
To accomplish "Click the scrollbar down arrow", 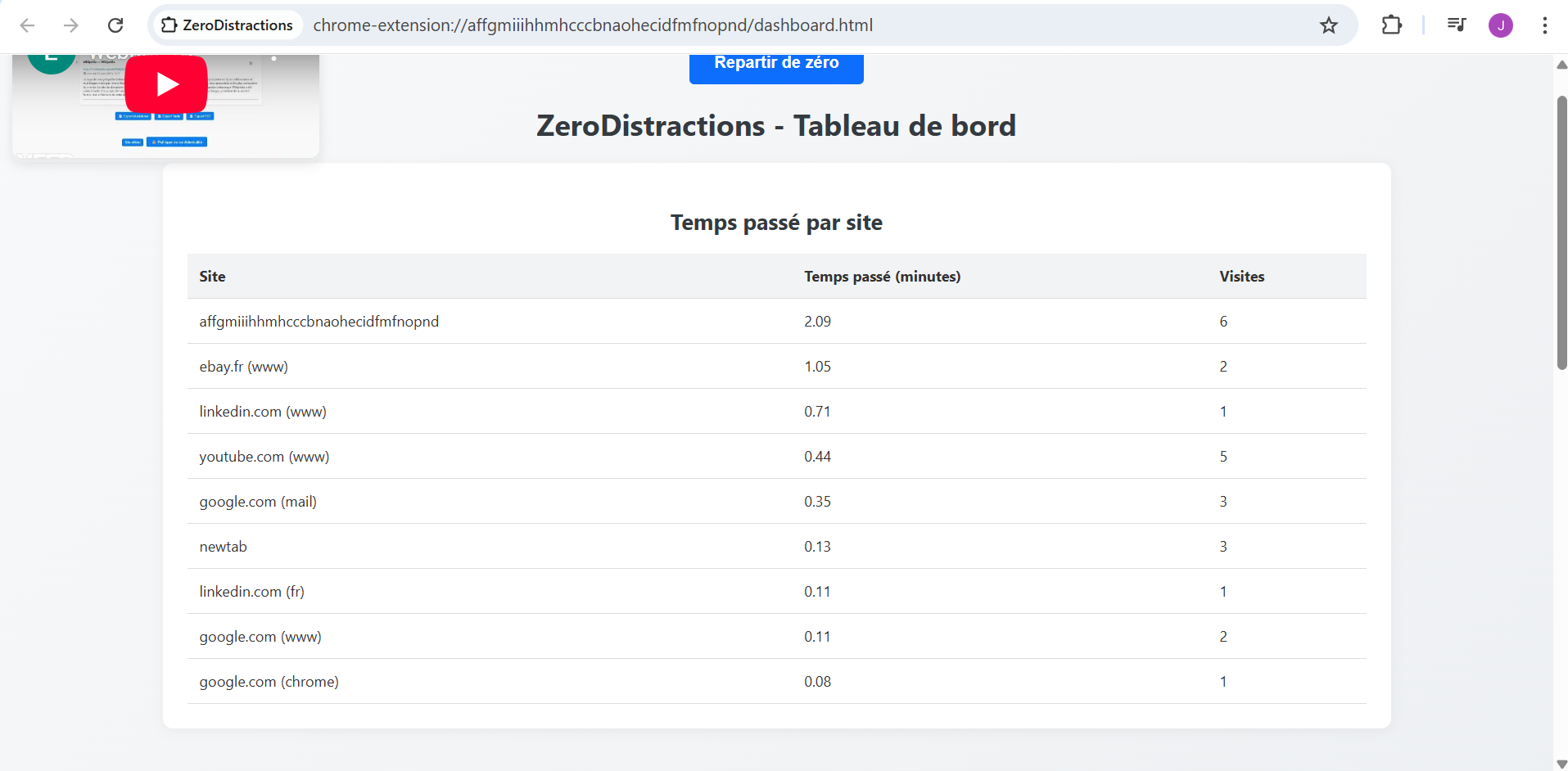I will [x=1561, y=764].
